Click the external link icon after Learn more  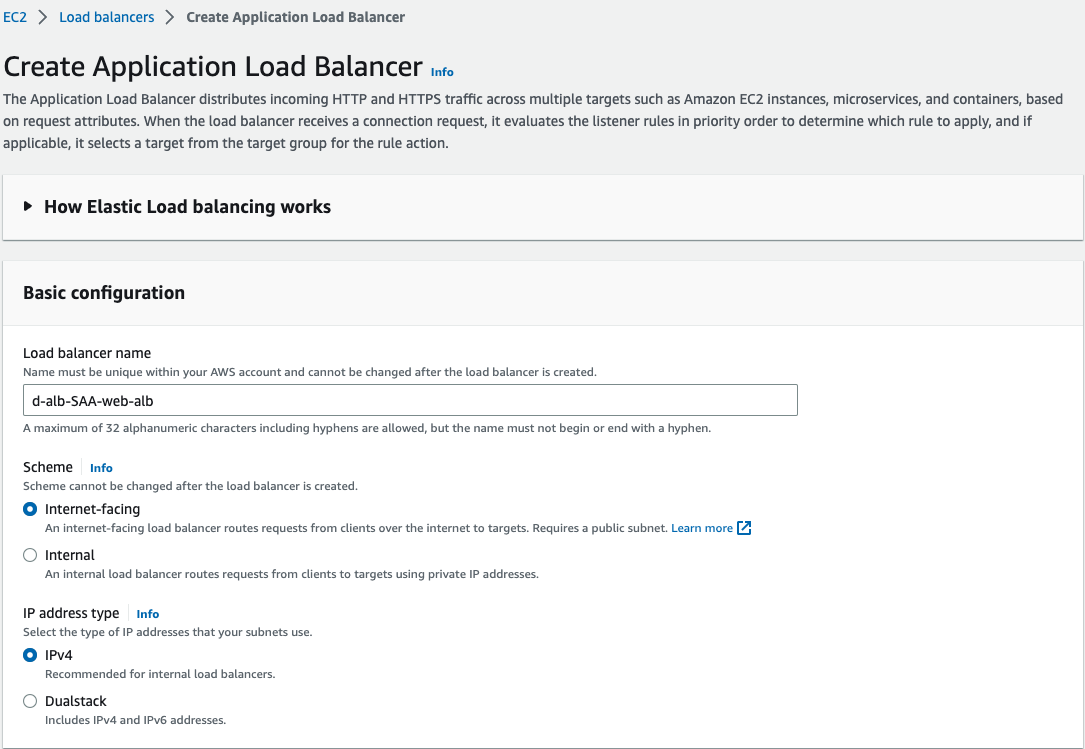coord(744,528)
